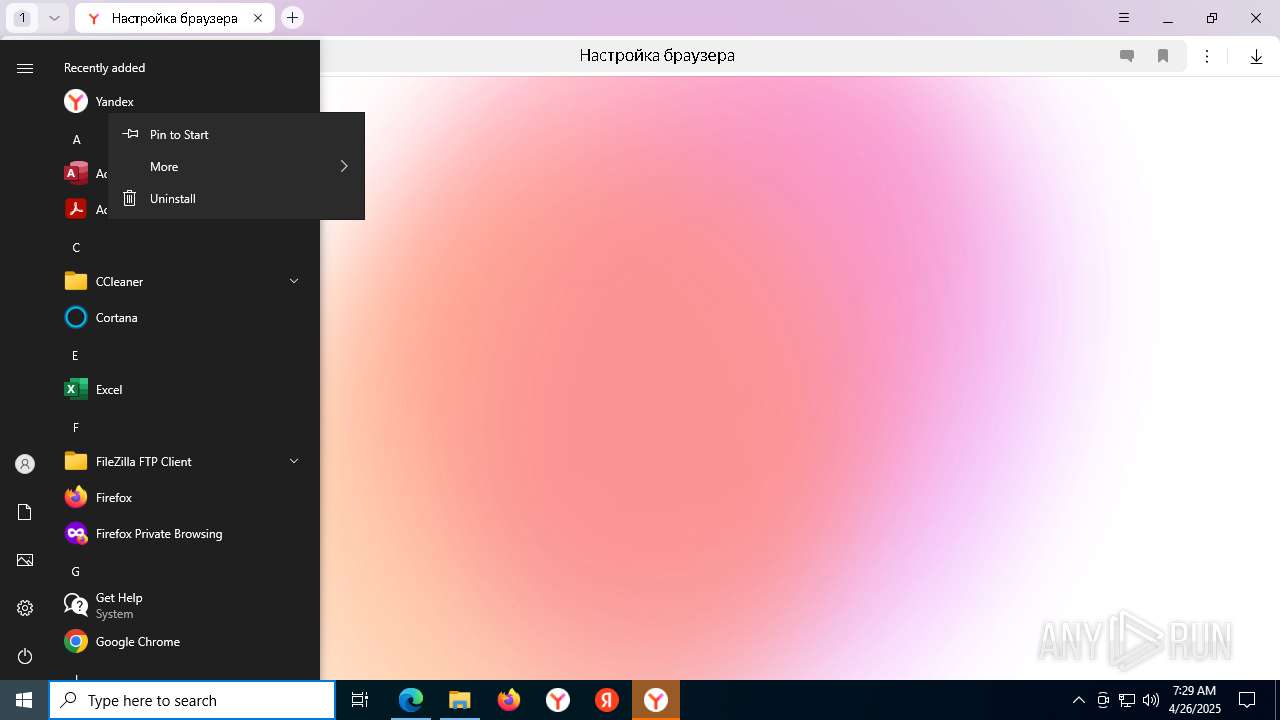Launch Yandex from Recently added
The width and height of the screenshot is (1280, 720).
[184, 101]
